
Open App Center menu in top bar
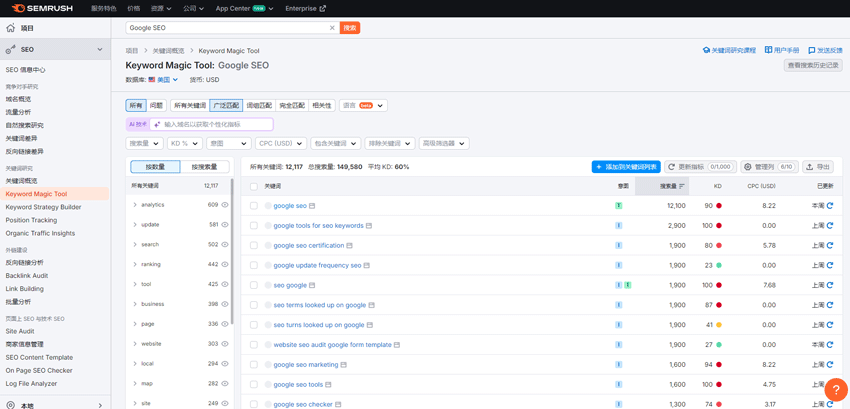coord(244,8)
